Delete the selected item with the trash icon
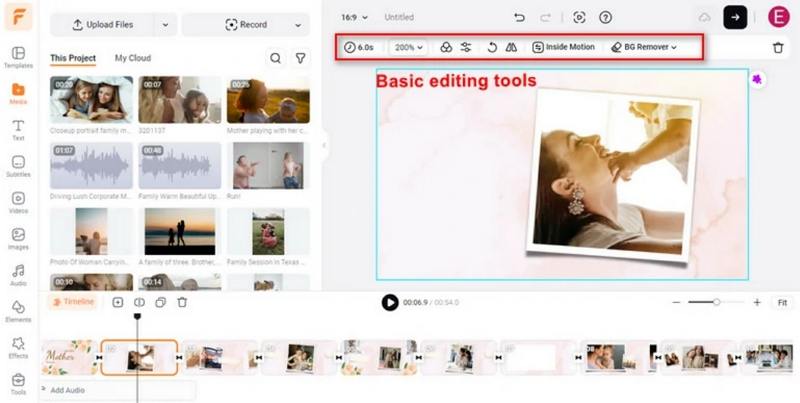This screenshot has height=403, width=800. click(778, 47)
